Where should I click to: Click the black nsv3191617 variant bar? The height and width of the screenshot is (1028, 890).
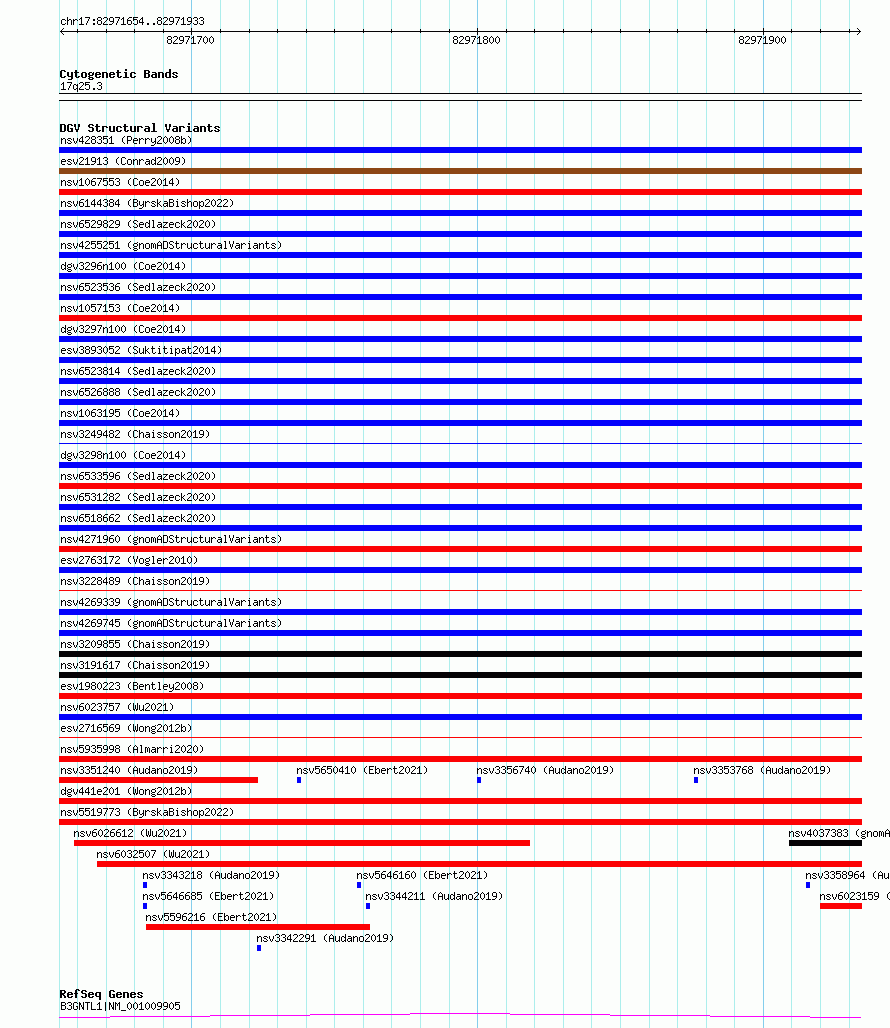coord(460,675)
